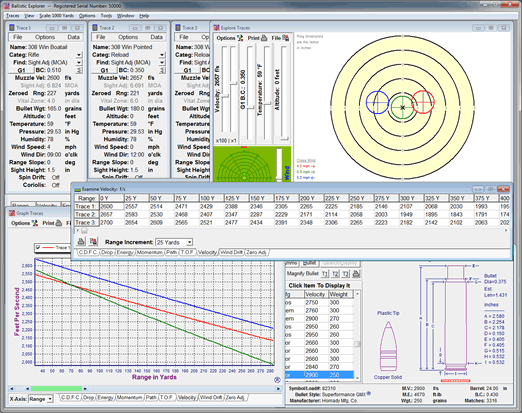Open Data menu in Trace 2 window

(156, 37)
